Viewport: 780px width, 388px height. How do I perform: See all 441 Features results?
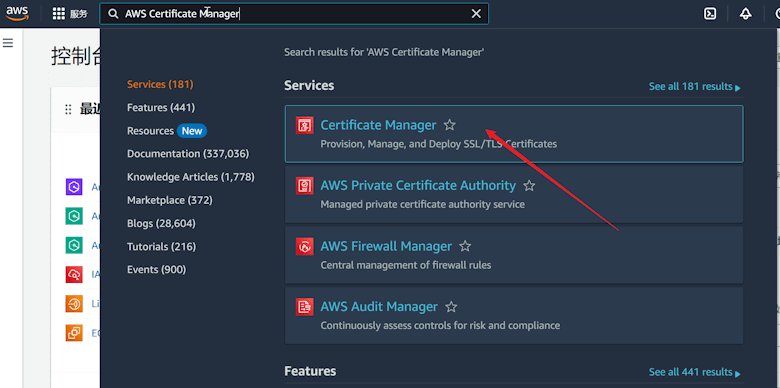pos(694,372)
